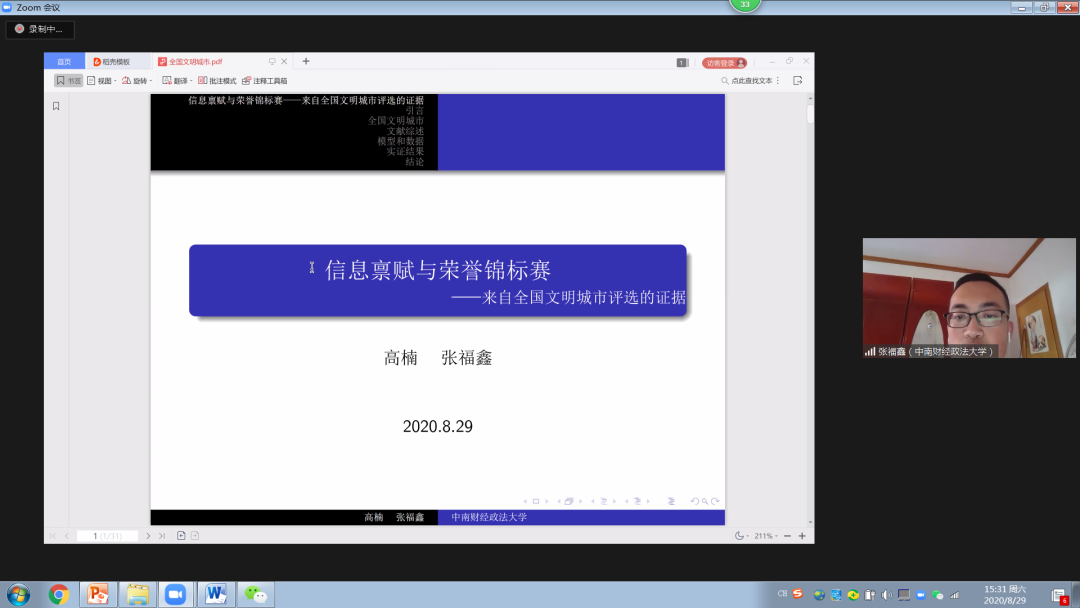Click the 录制中 recording indicator button
The height and width of the screenshot is (608, 1080).
tap(39, 29)
